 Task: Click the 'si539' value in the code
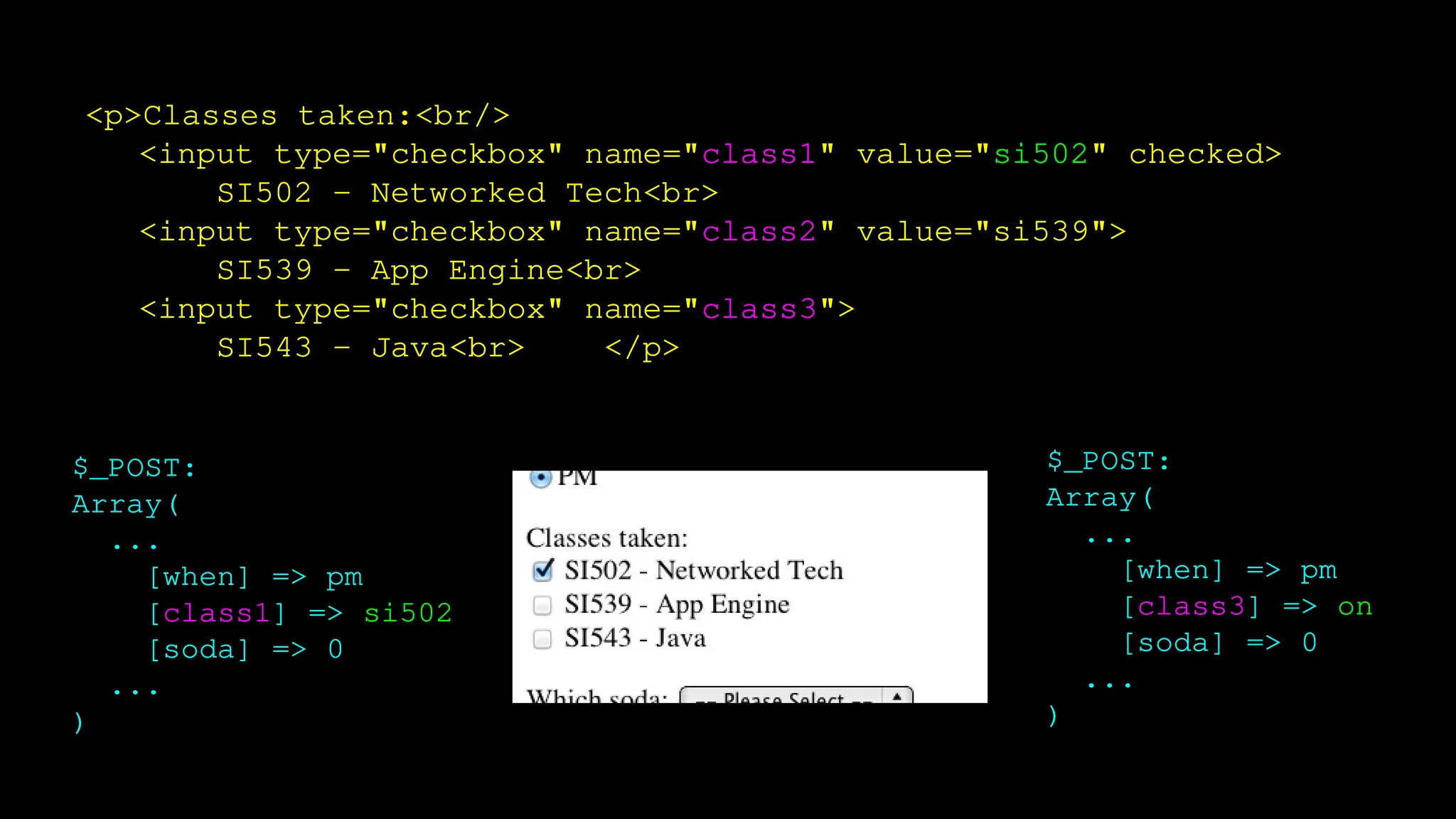pos(1040,232)
